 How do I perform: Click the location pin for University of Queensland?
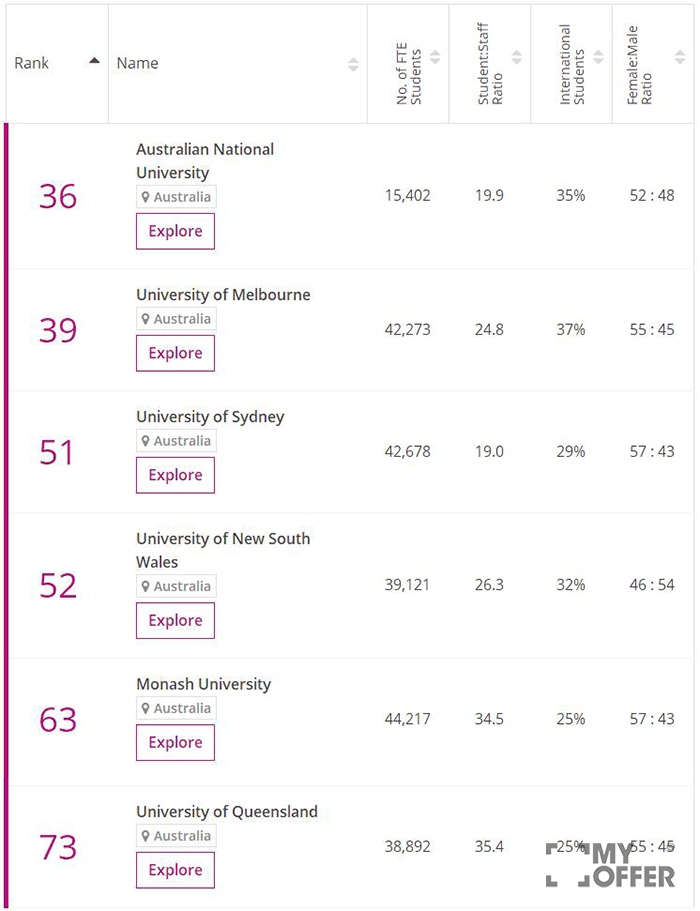point(148,836)
